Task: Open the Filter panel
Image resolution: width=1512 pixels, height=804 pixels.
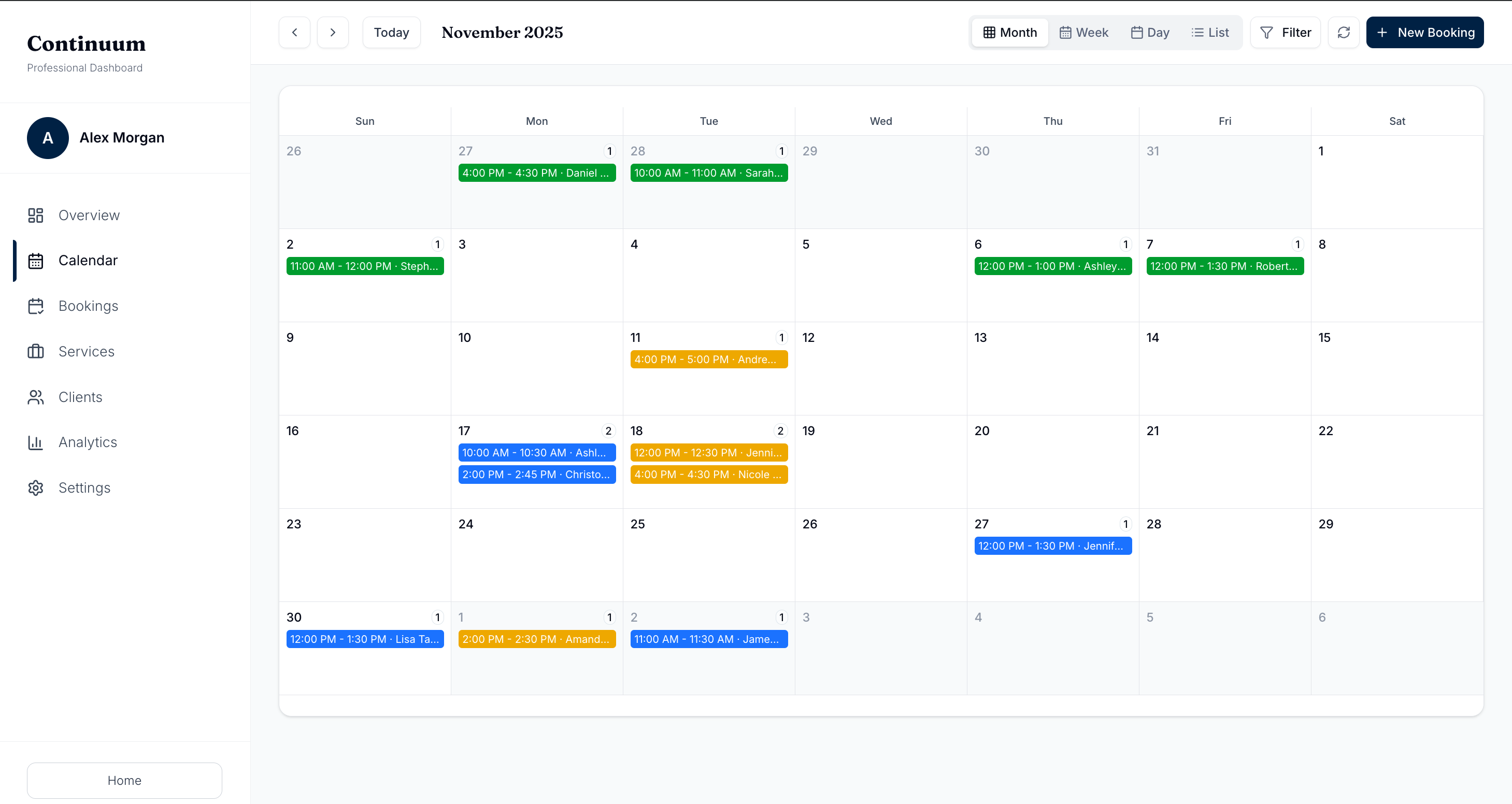Action: [x=1286, y=32]
